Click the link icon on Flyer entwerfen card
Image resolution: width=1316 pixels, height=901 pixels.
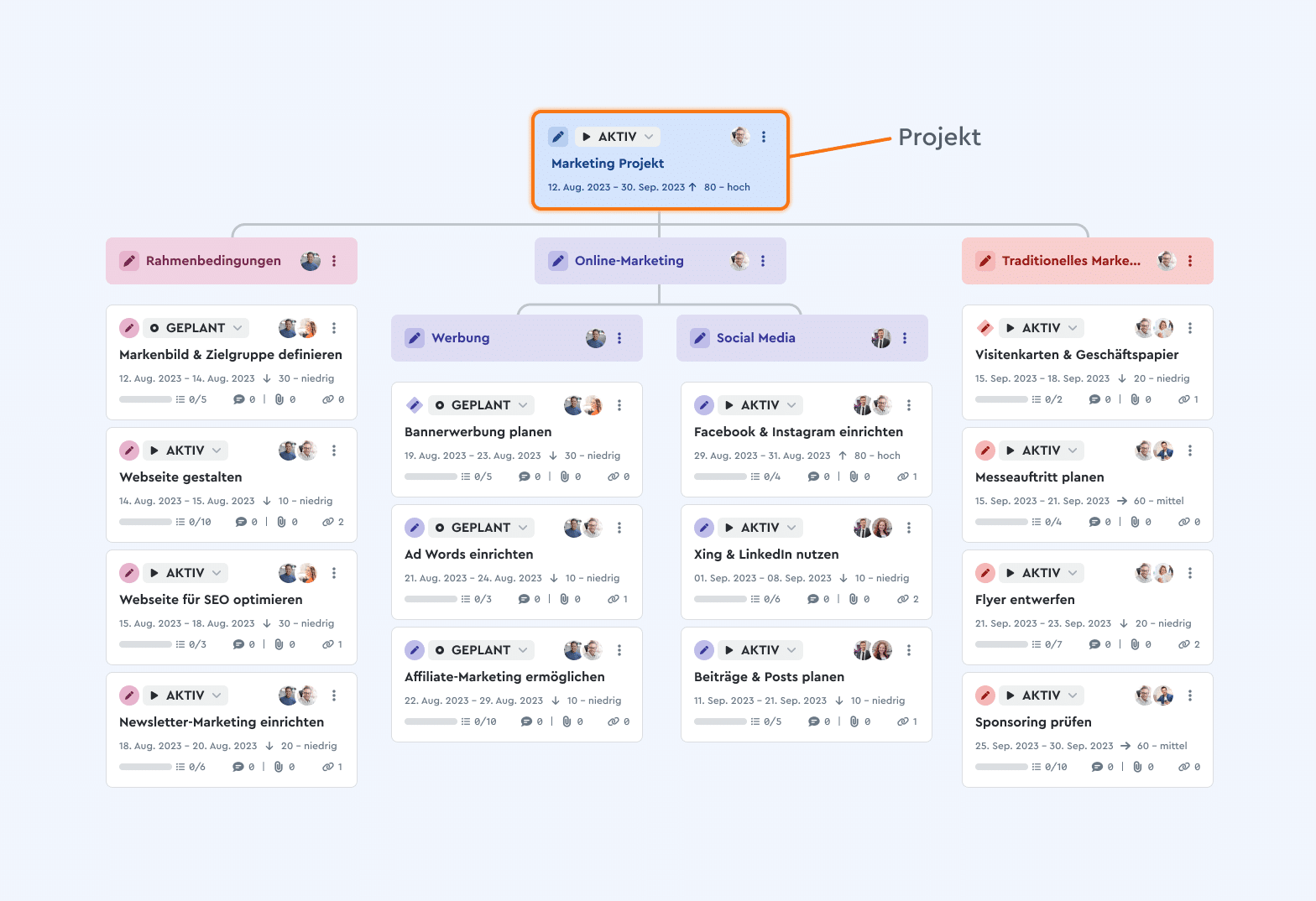point(1183,644)
